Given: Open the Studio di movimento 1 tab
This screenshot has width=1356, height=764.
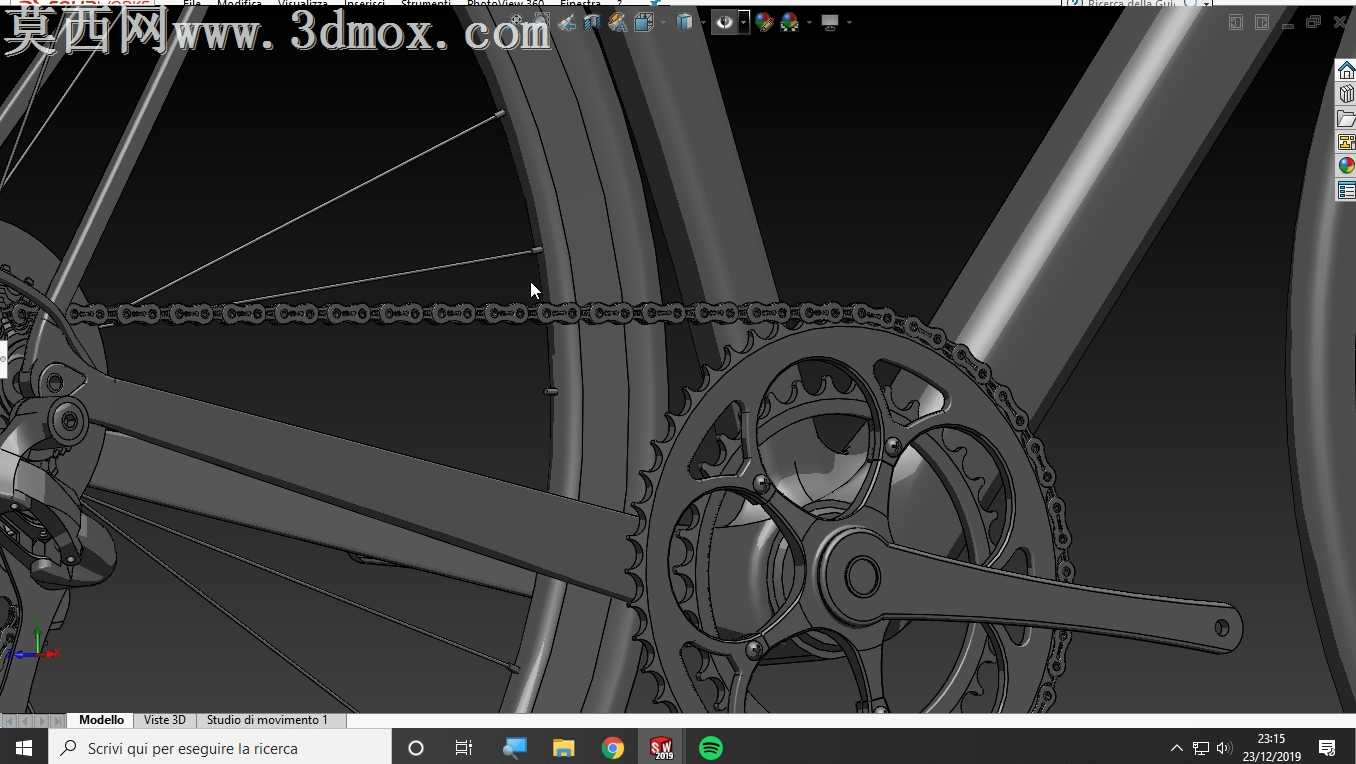Looking at the screenshot, I should [x=267, y=720].
